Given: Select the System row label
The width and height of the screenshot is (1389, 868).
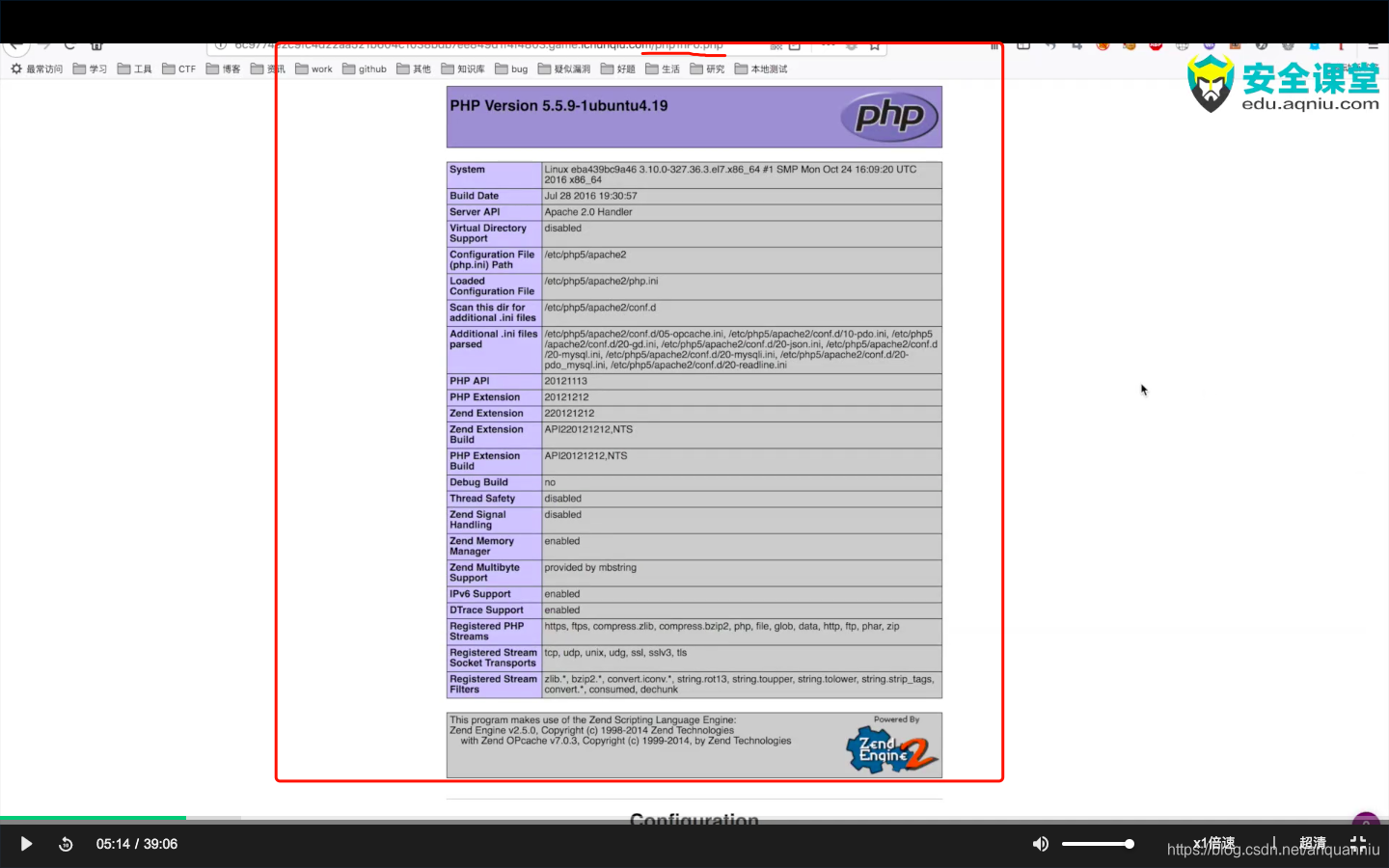Looking at the screenshot, I should click(467, 170).
